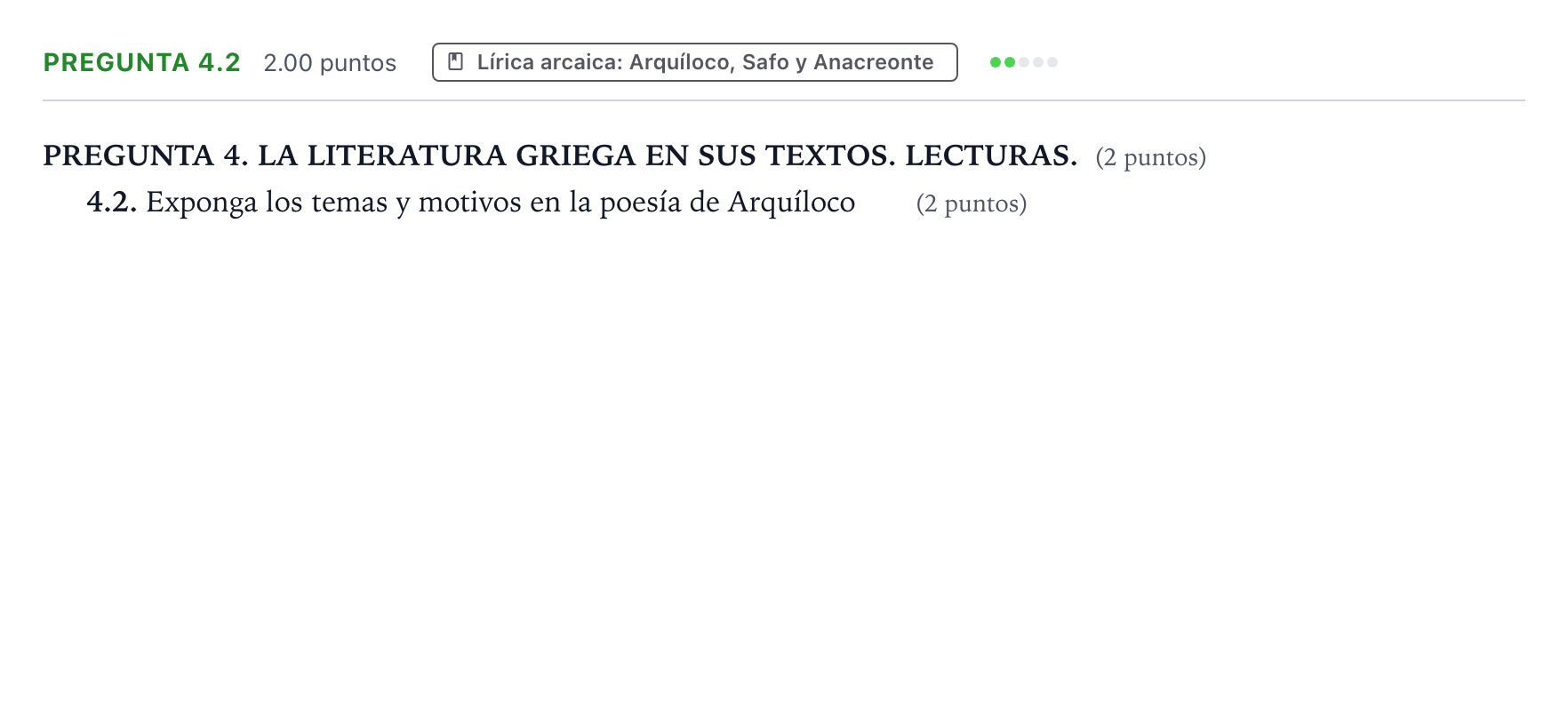Viewport: 1568px width, 718px height.
Task: Click the (2 puntos) label beside question 4.2 text
Action: (x=972, y=203)
